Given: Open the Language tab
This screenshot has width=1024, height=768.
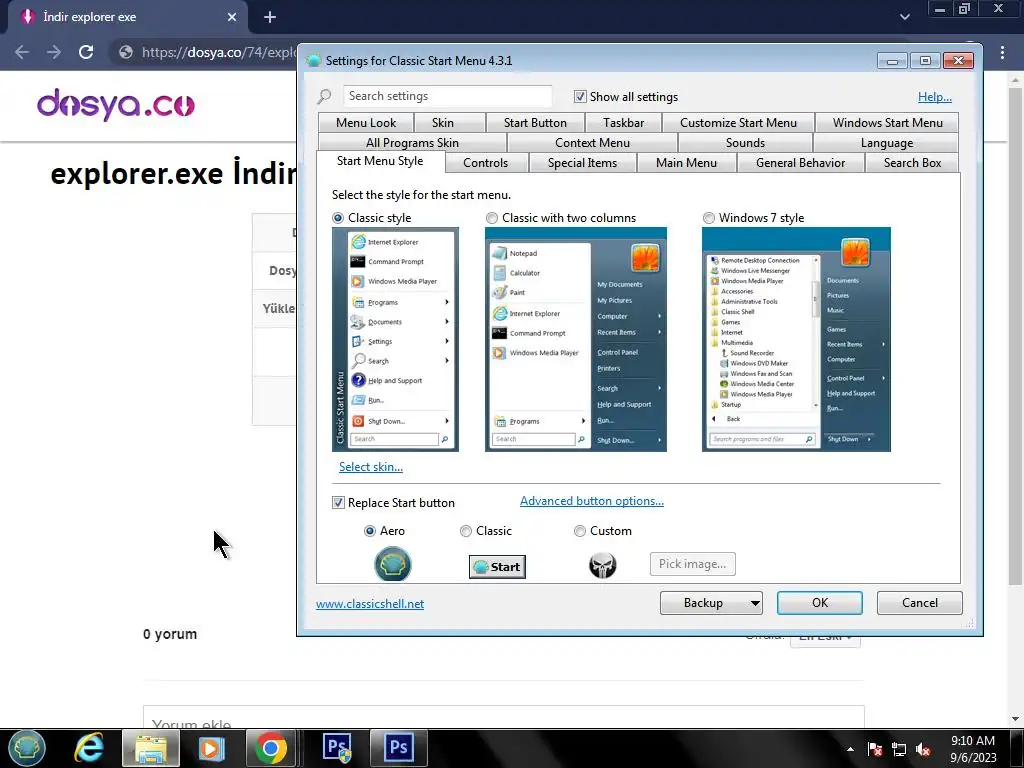Looking at the screenshot, I should pos(886,143).
